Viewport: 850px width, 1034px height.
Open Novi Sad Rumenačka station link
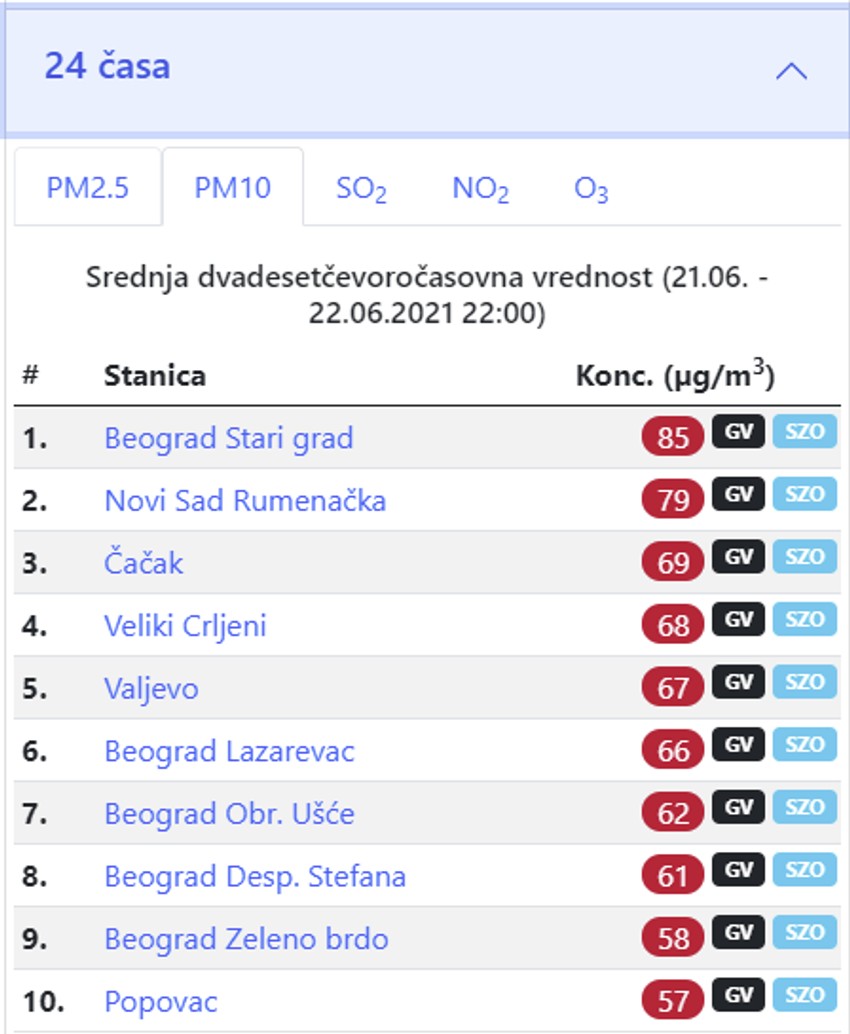click(x=245, y=500)
